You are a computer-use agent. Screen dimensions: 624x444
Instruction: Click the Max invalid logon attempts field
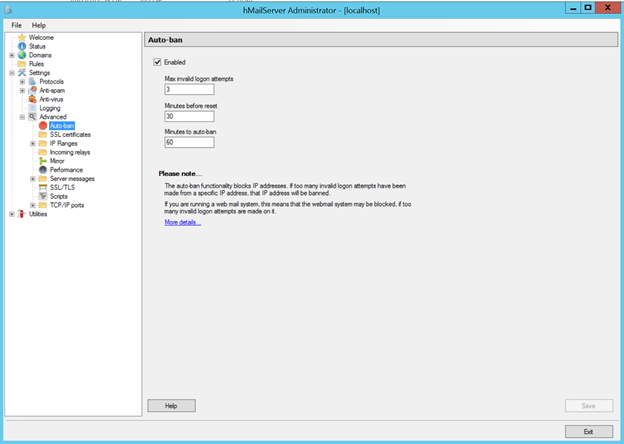189,89
